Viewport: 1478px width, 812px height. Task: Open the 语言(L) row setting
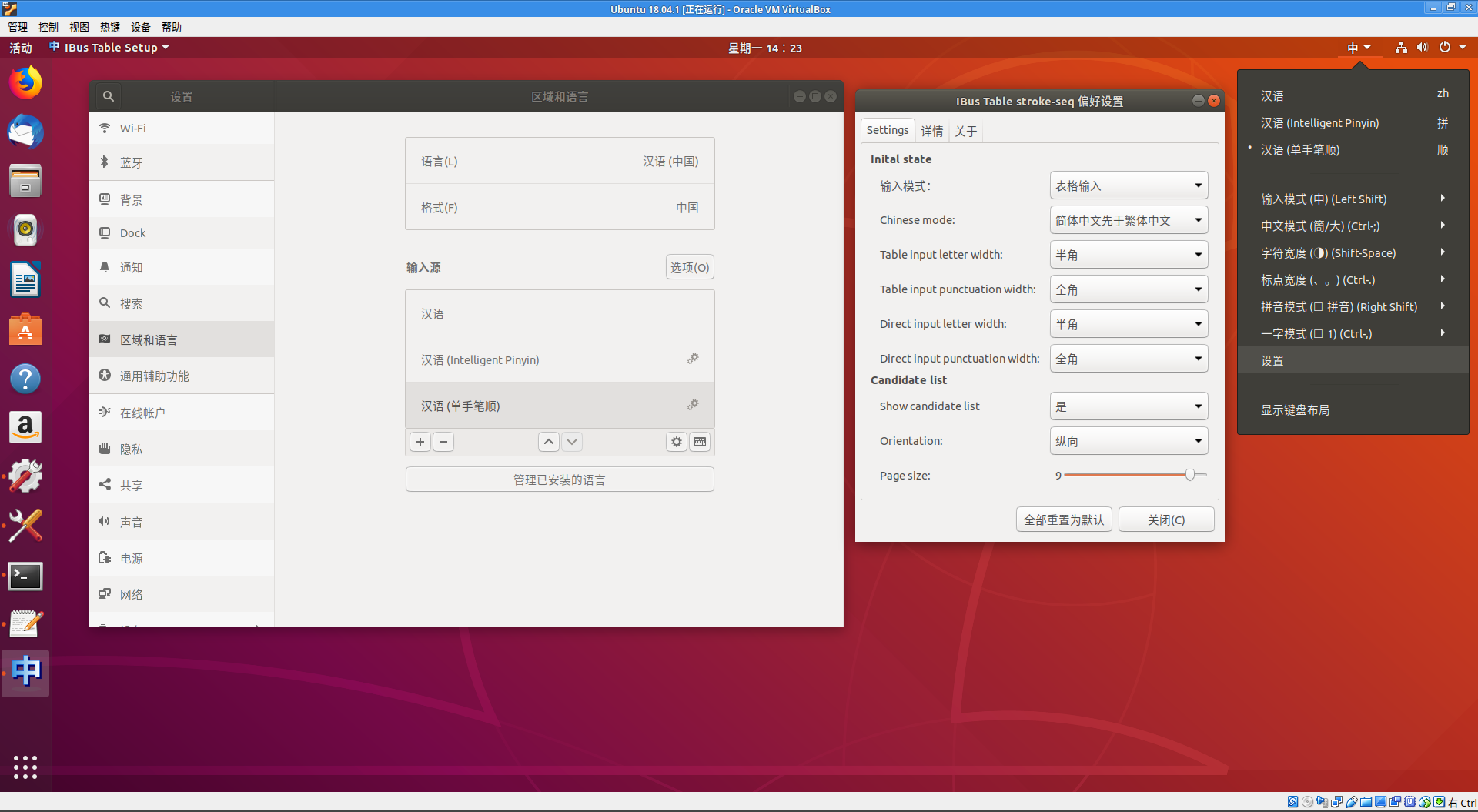point(560,161)
